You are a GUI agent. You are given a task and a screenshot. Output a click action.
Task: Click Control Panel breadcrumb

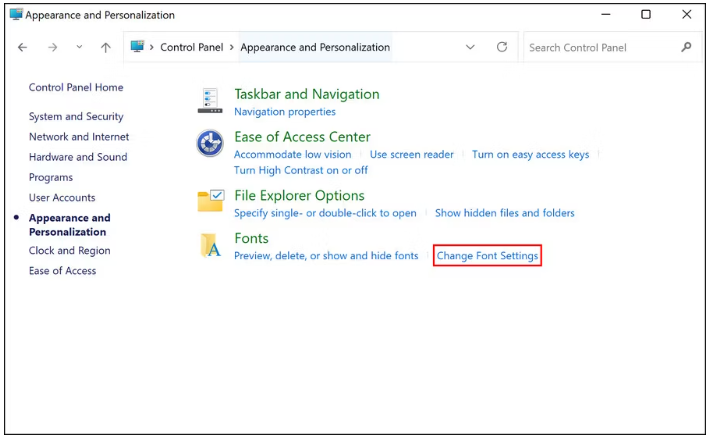point(192,47)
